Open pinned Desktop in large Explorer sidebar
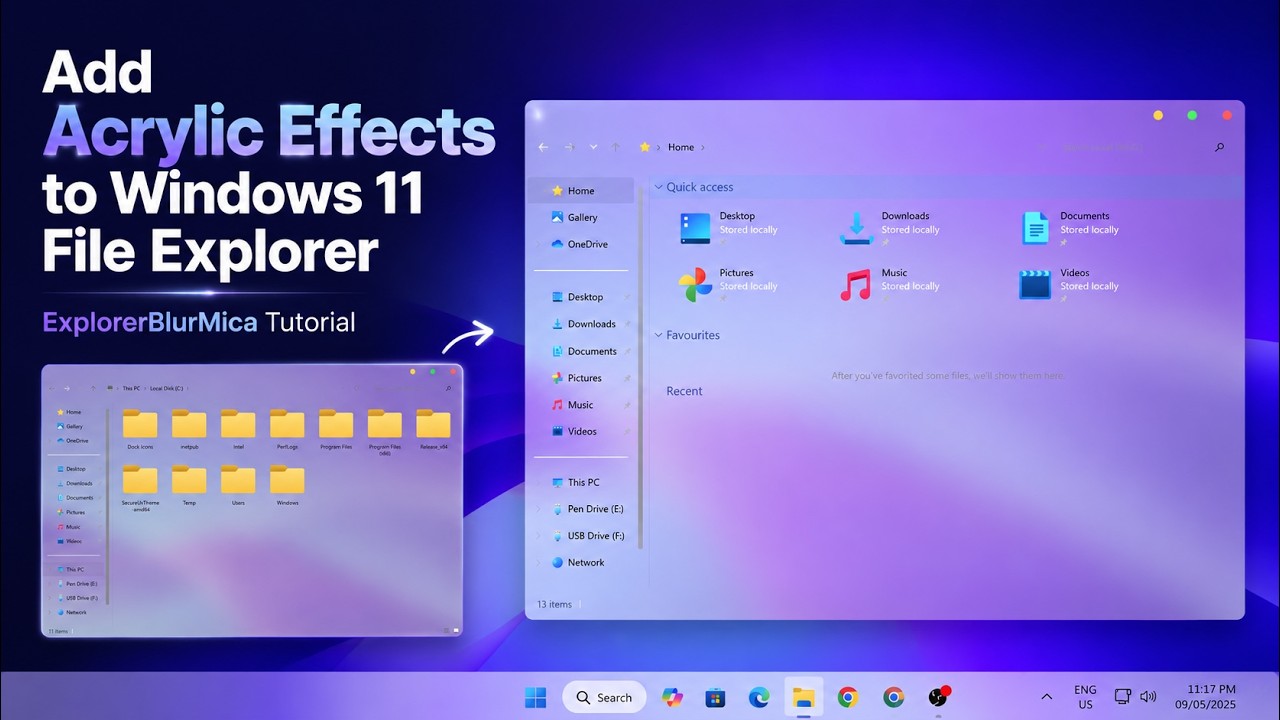Screen dimensions: 1280x720 [x=584, y=297]
